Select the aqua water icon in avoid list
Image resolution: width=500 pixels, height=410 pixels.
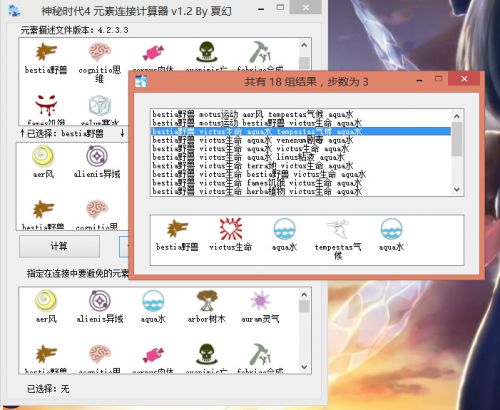click(x=153, y=300)
